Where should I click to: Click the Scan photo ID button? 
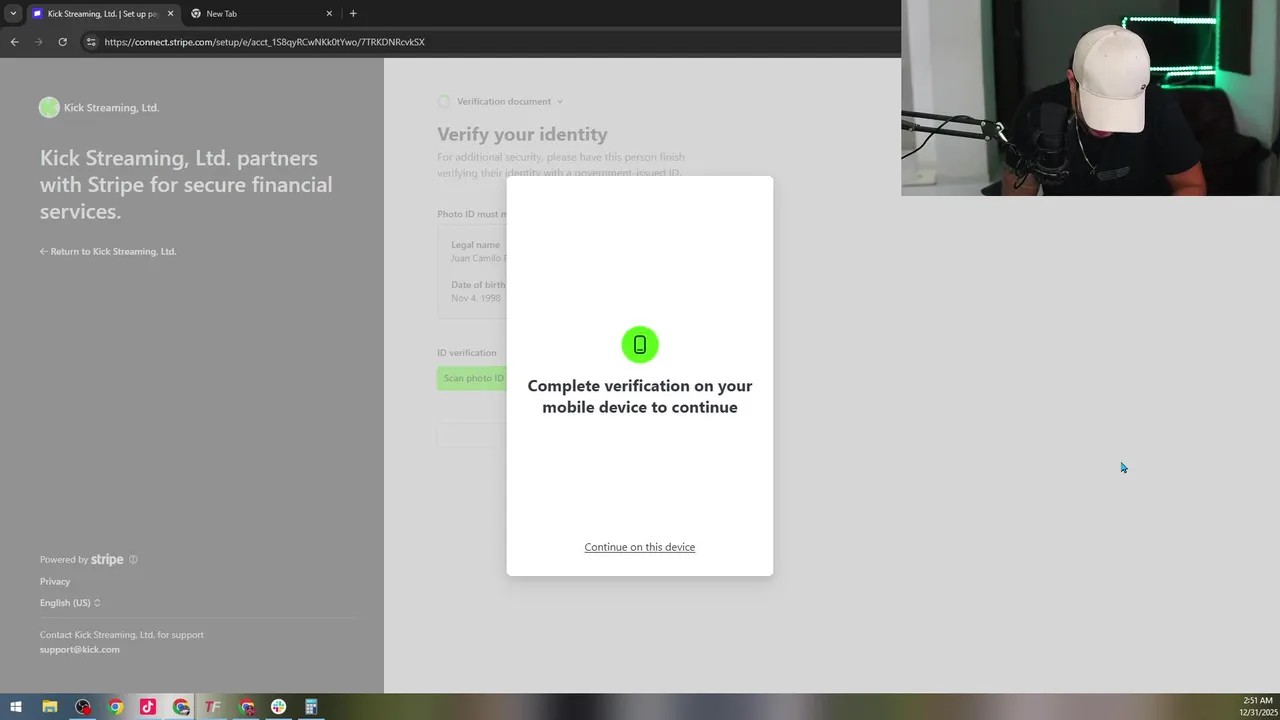[473, 378]
